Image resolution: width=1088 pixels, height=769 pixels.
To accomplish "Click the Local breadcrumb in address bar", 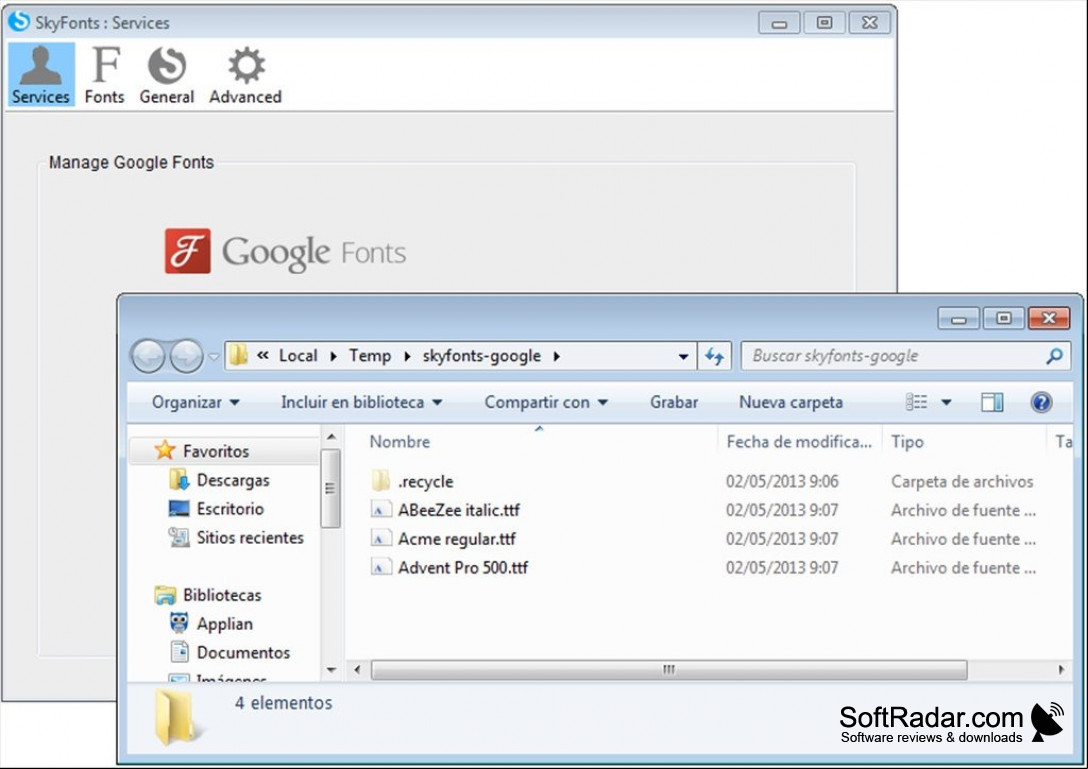I will pos(298,355).
